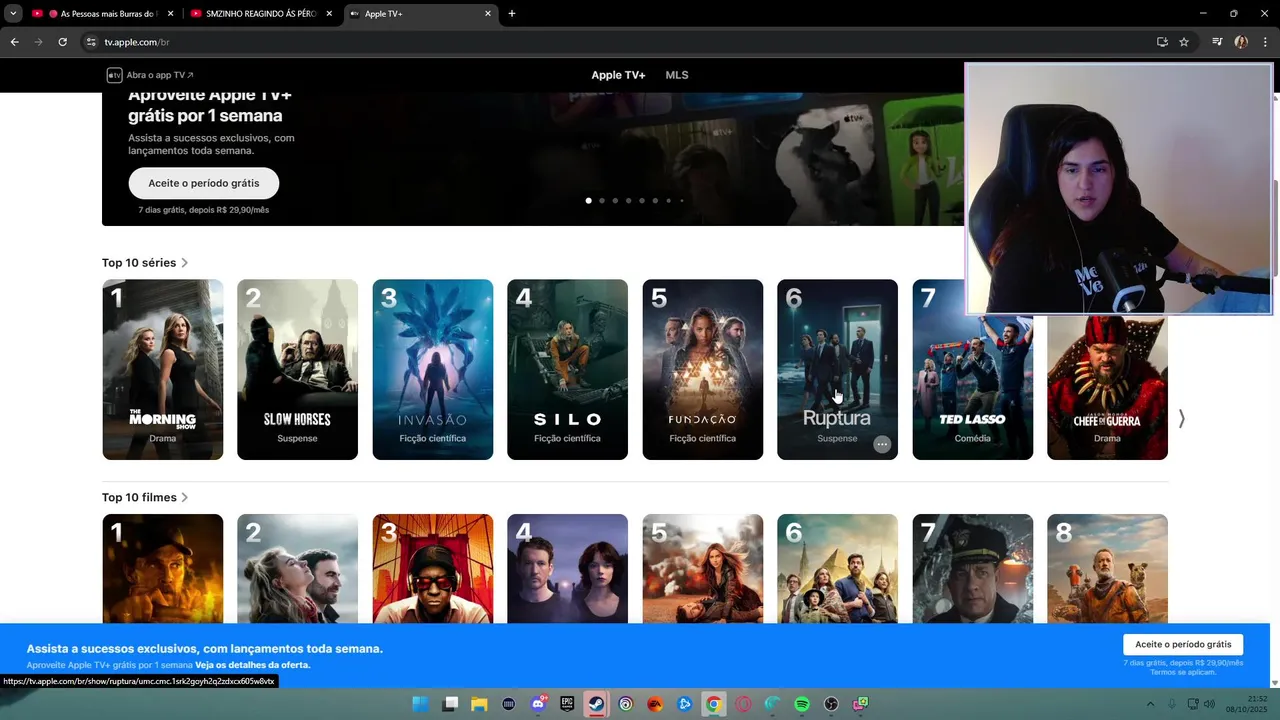The width and height of the screenshot is (1280, 720).
Task: Open the Slow Horses series card
Action: click(297, 370)
